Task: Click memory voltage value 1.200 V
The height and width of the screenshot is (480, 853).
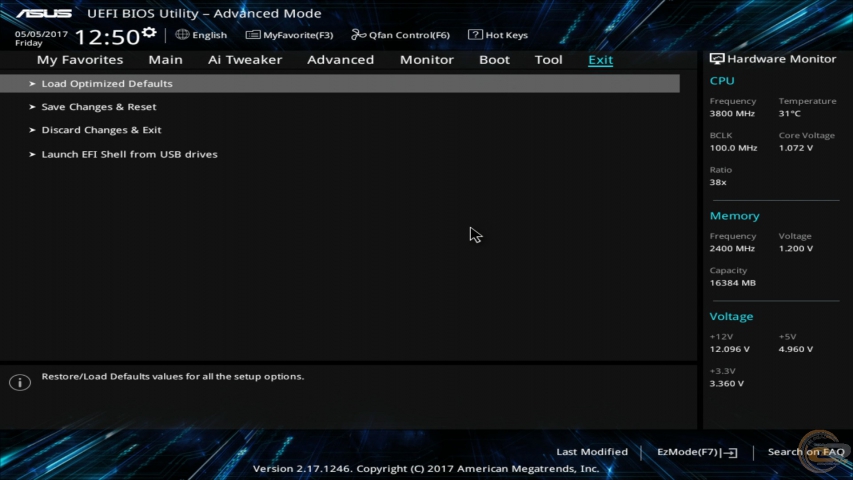Action: click(796, 249)
